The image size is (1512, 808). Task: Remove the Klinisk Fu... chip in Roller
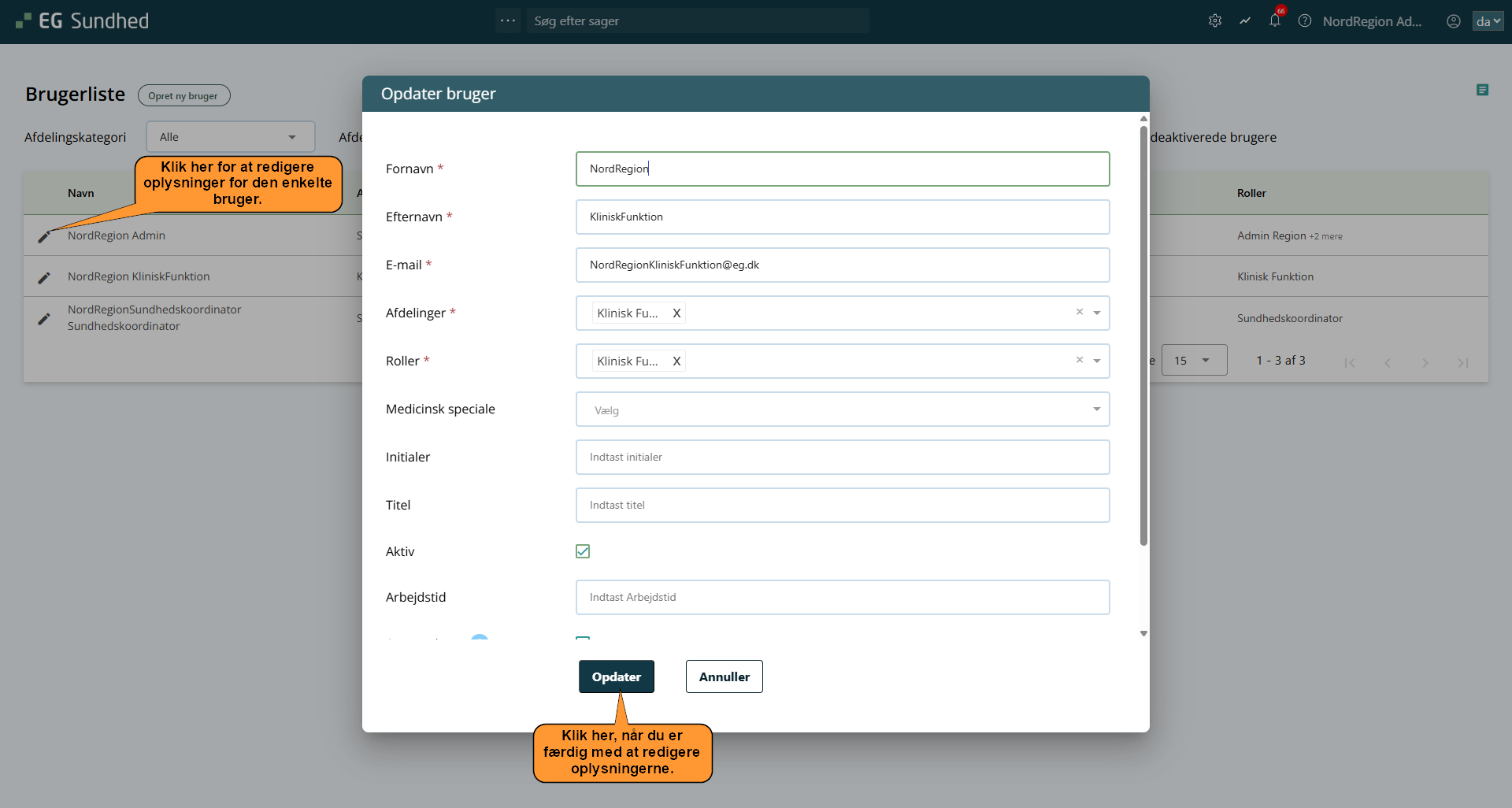point(676,361)
